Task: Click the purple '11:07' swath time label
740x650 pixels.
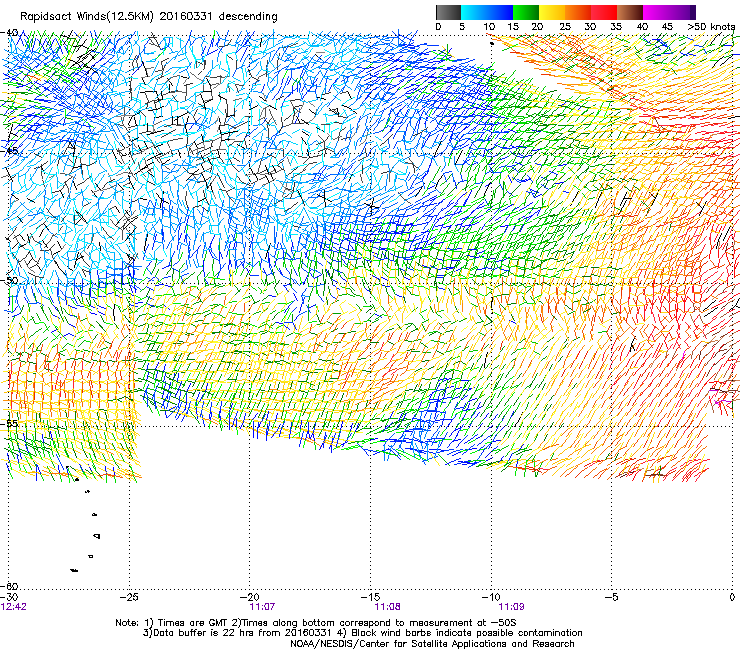Action: (262, 607)
